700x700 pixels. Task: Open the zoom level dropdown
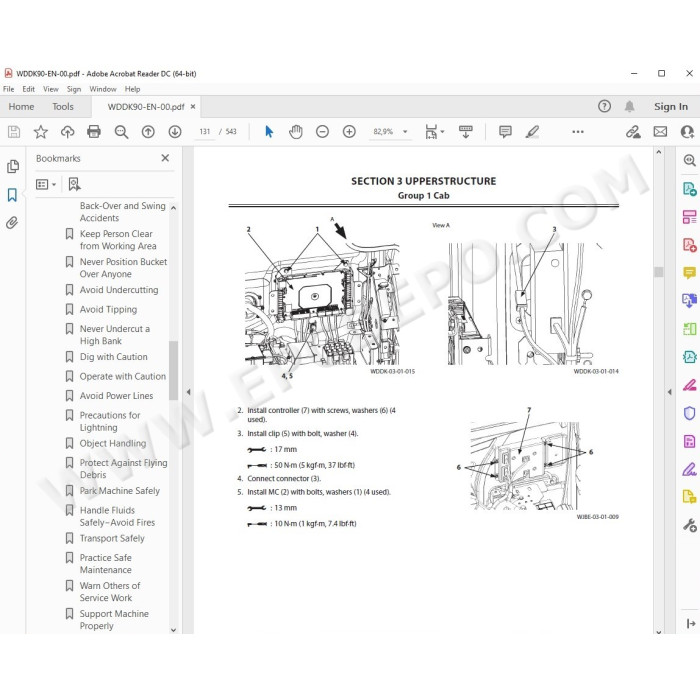[x=405, y=132]
